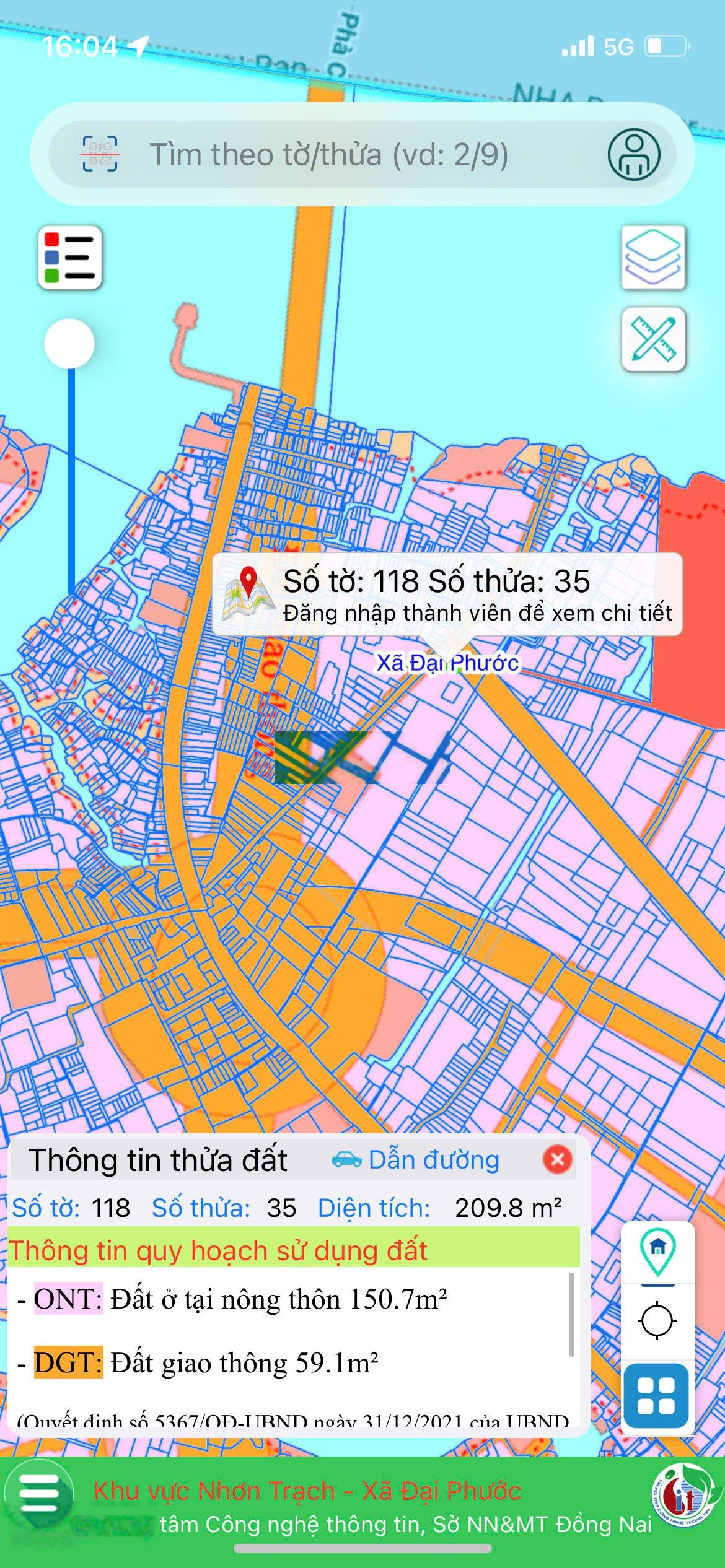Click the DGT orange land-type color label
725x1568 pixels.
68,1362
